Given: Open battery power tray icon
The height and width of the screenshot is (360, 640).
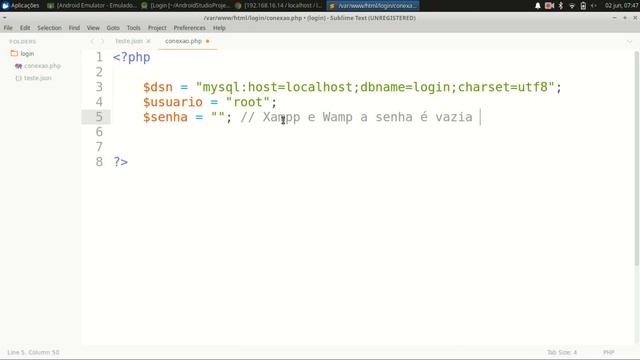Looking at the screenshot, I should pos(583,5).
